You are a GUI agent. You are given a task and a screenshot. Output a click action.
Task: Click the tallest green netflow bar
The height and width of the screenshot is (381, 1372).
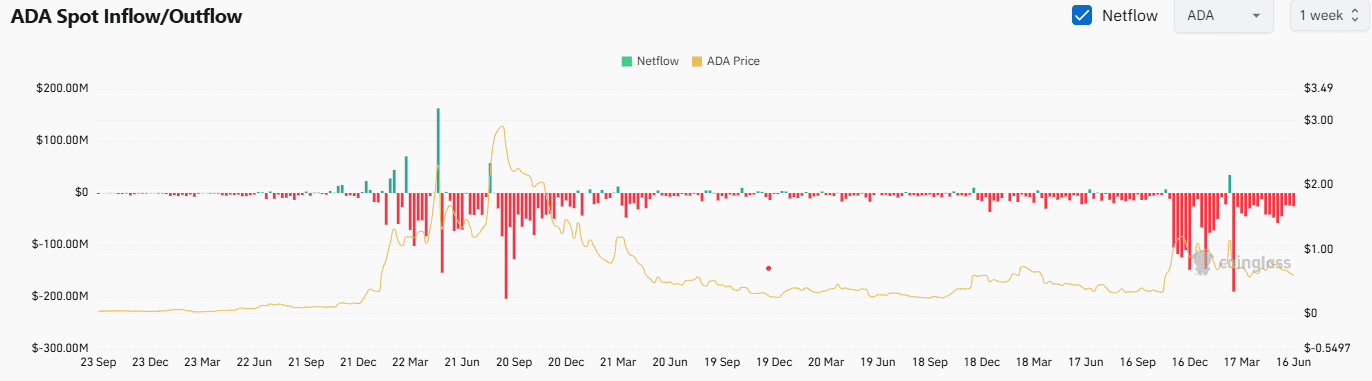tap(438, 150)
